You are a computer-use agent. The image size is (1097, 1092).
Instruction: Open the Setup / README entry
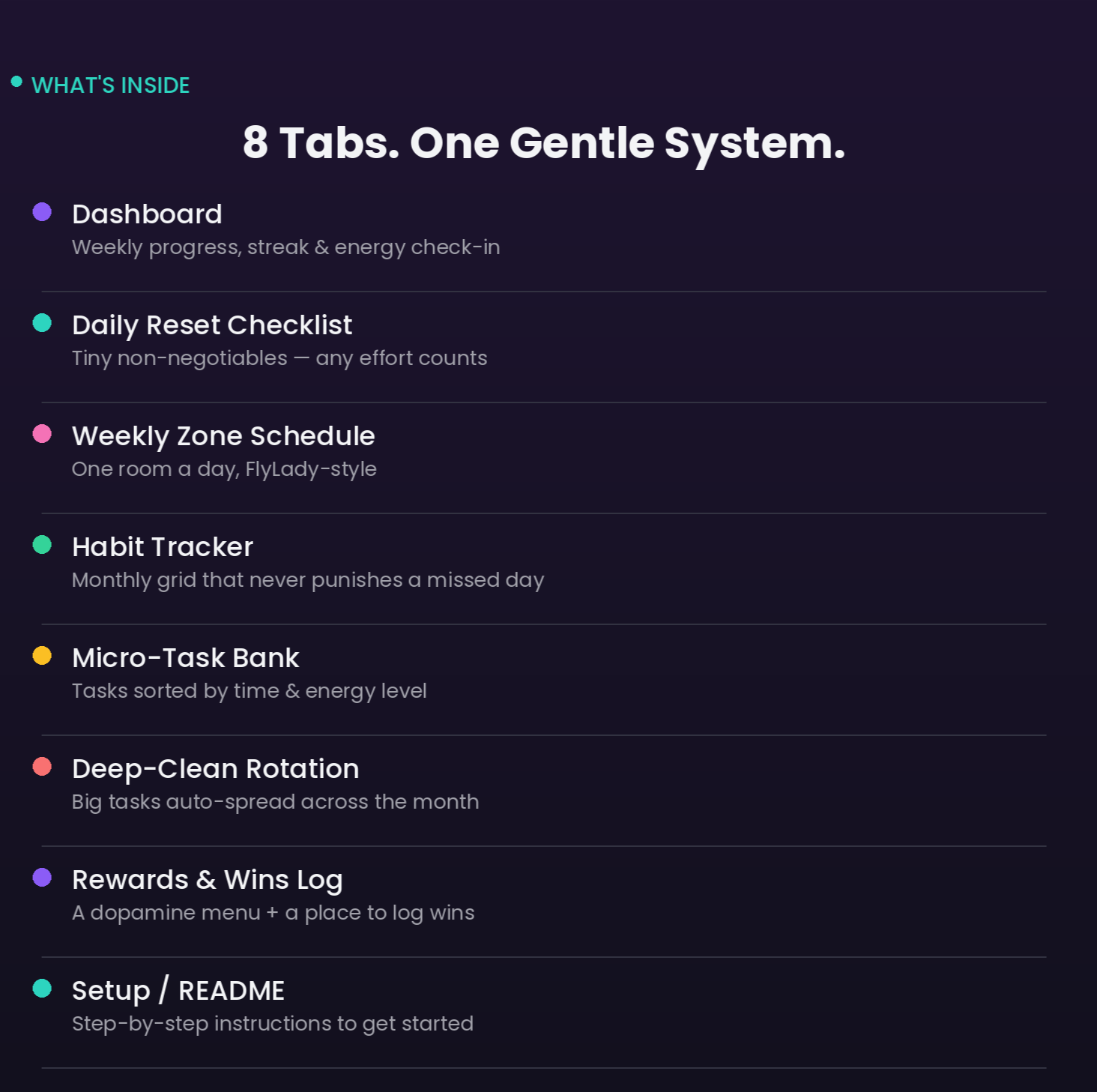178,991
